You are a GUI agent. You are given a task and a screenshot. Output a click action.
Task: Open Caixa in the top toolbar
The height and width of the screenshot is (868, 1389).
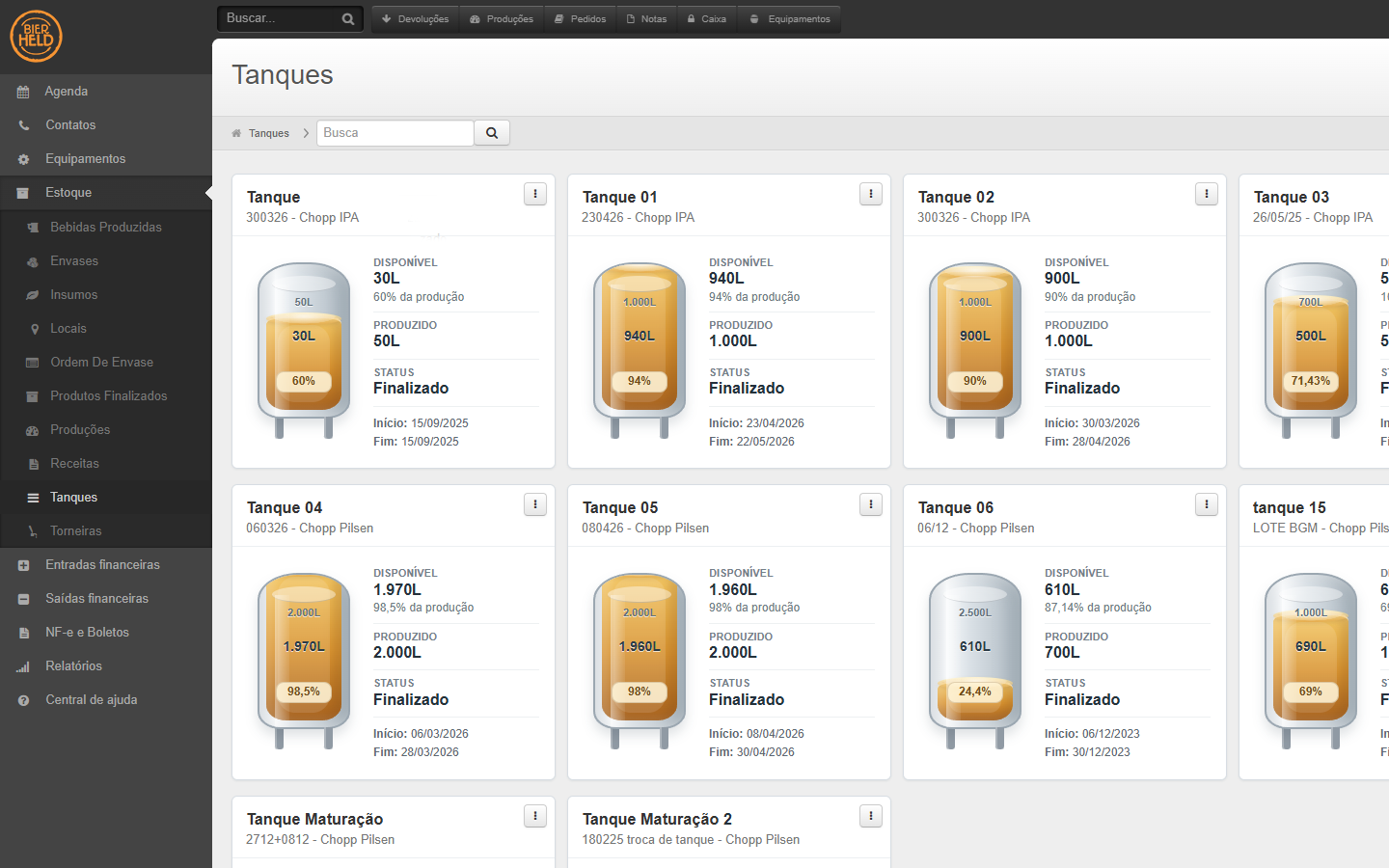coord(707,19)
